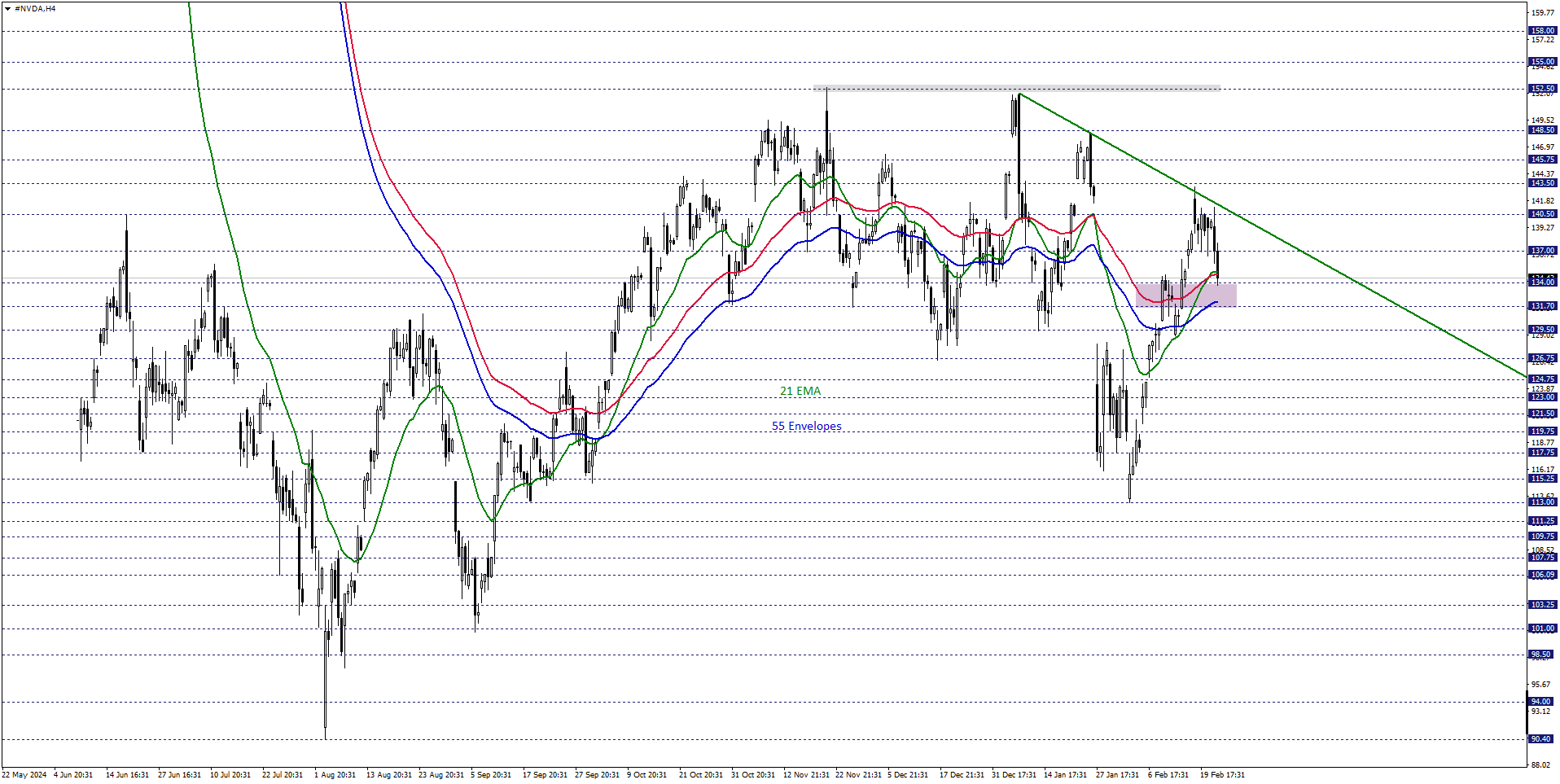The height and width of the screenshot is (784, 1560).
Task: Click the "17 Dec 21:31" time label
Action: click(962, 775)
